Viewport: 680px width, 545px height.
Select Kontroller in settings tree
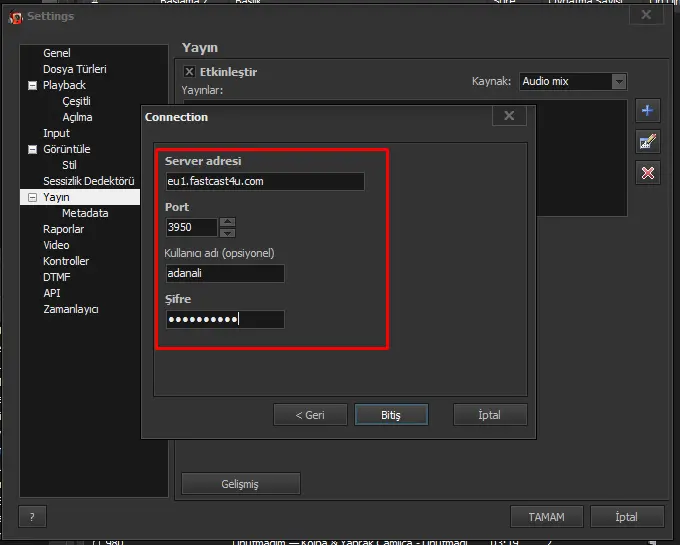pos(66,261)
